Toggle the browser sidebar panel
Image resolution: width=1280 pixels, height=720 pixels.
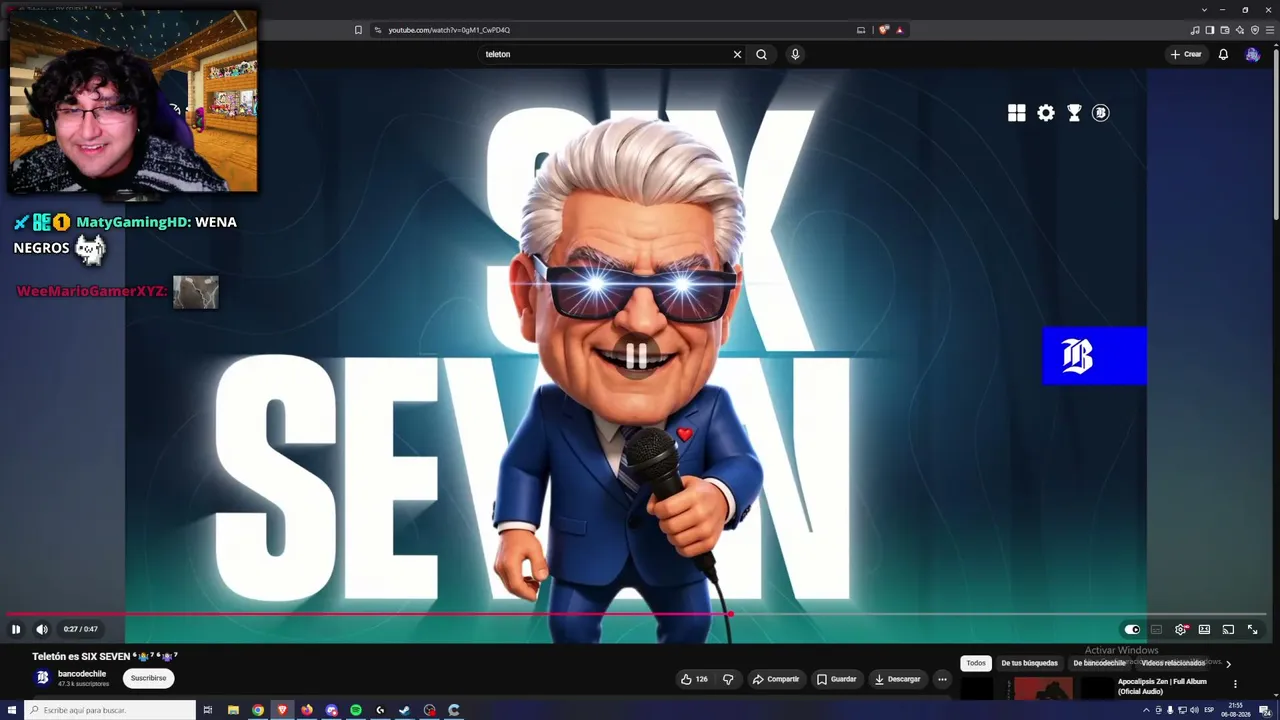(x=1210, y=30)
